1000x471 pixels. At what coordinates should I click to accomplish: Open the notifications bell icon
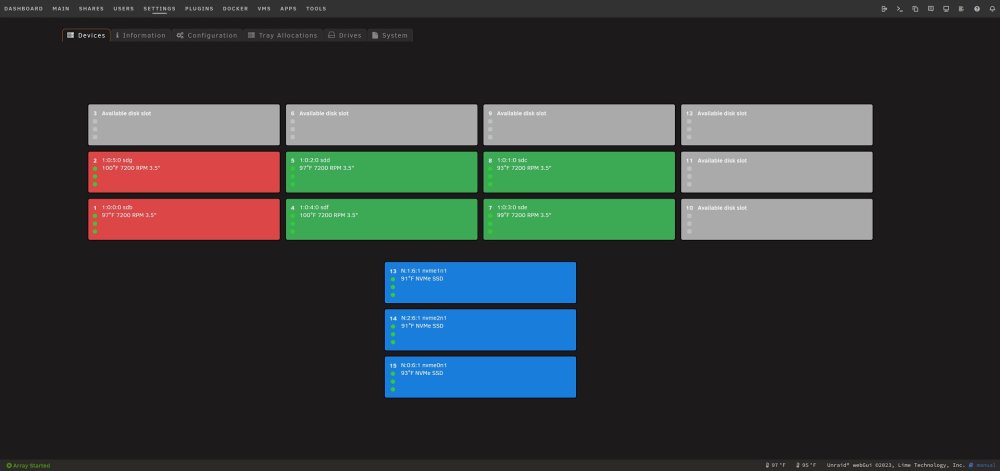click(x=992, y=9)
